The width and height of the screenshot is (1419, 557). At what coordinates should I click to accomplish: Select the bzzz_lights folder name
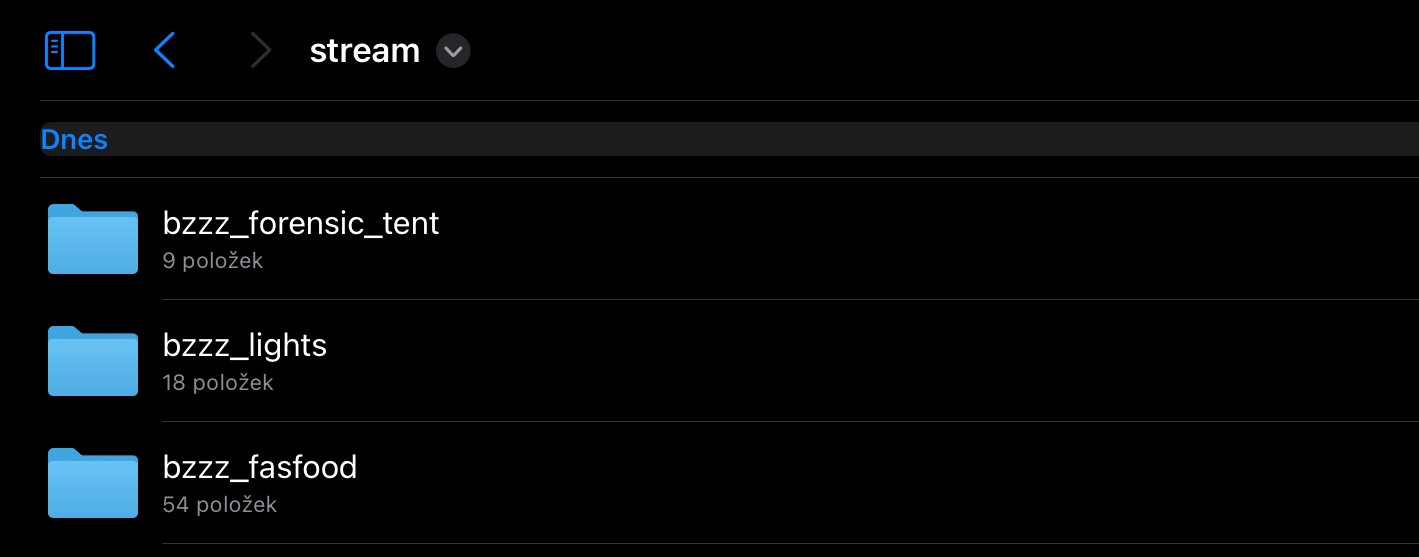click(245, 345)
